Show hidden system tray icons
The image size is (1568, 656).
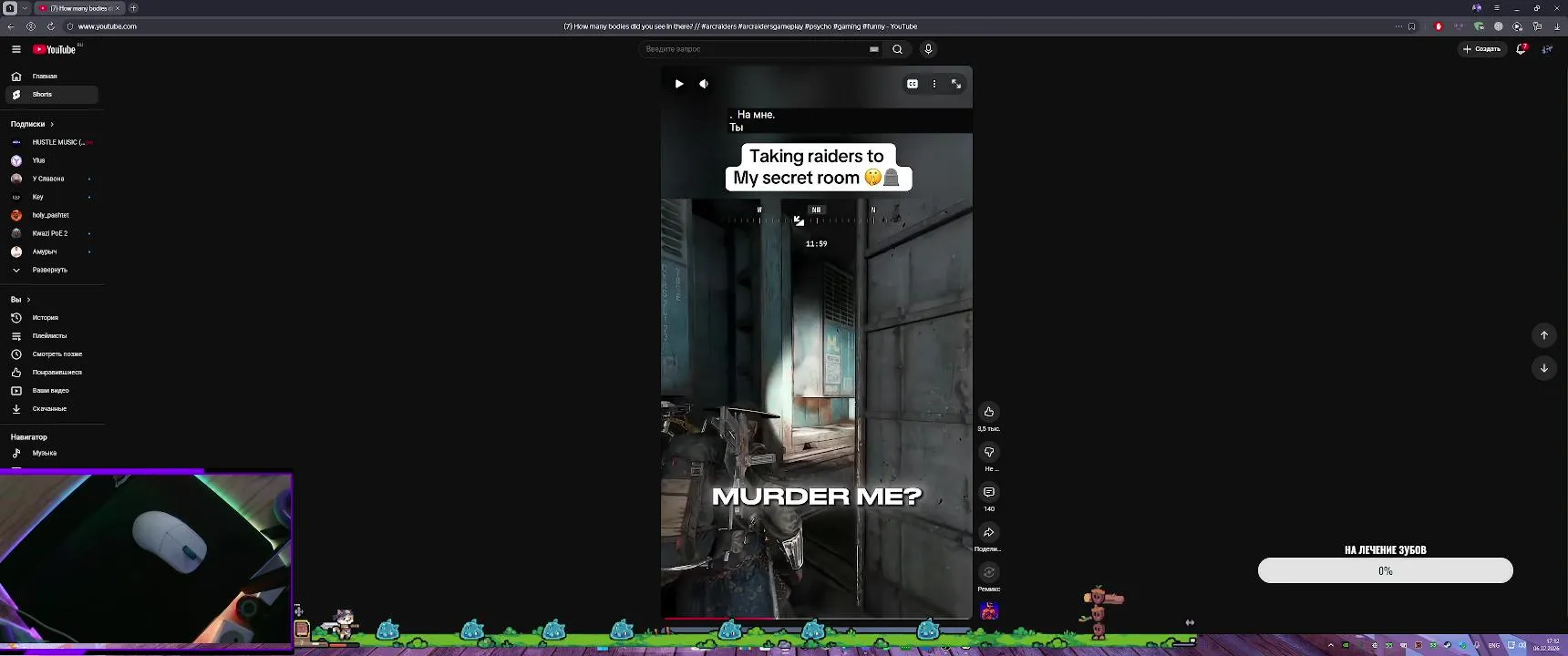1331,645
